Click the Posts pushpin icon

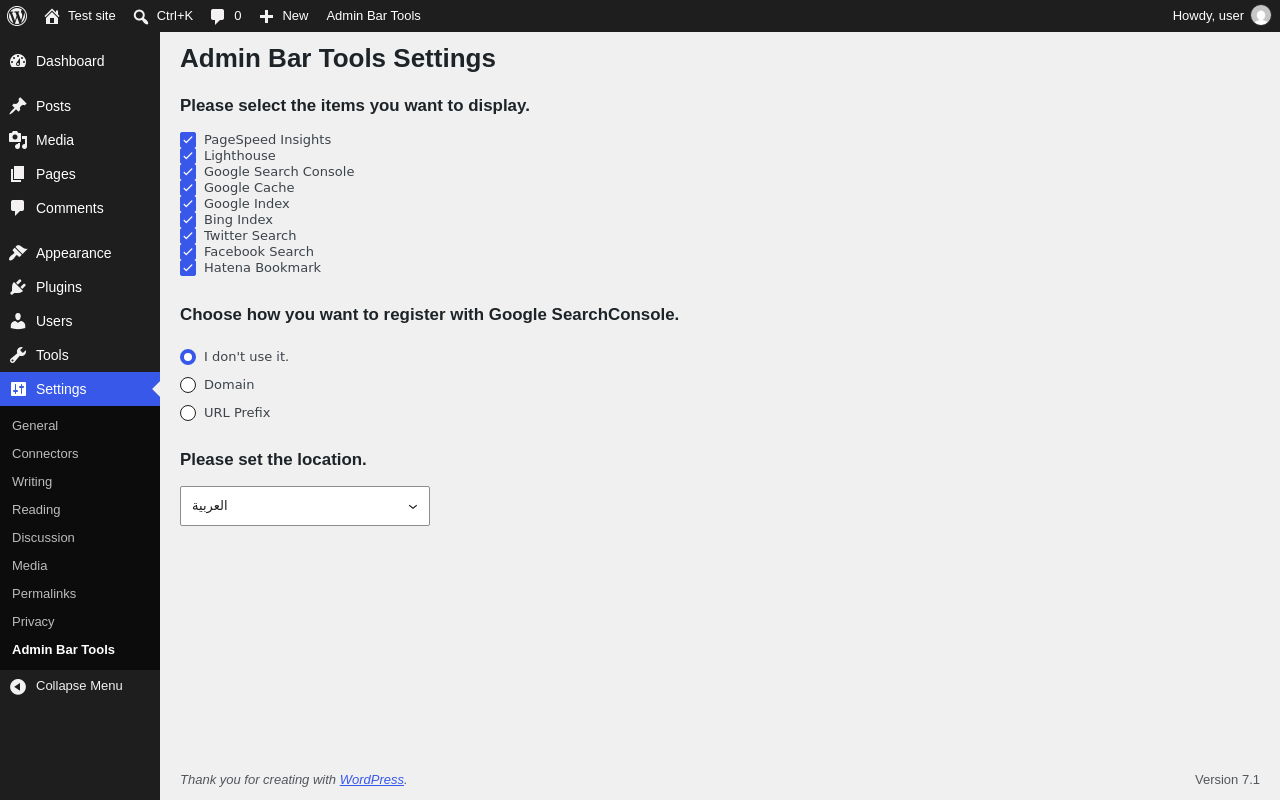[x=18, y=106]
